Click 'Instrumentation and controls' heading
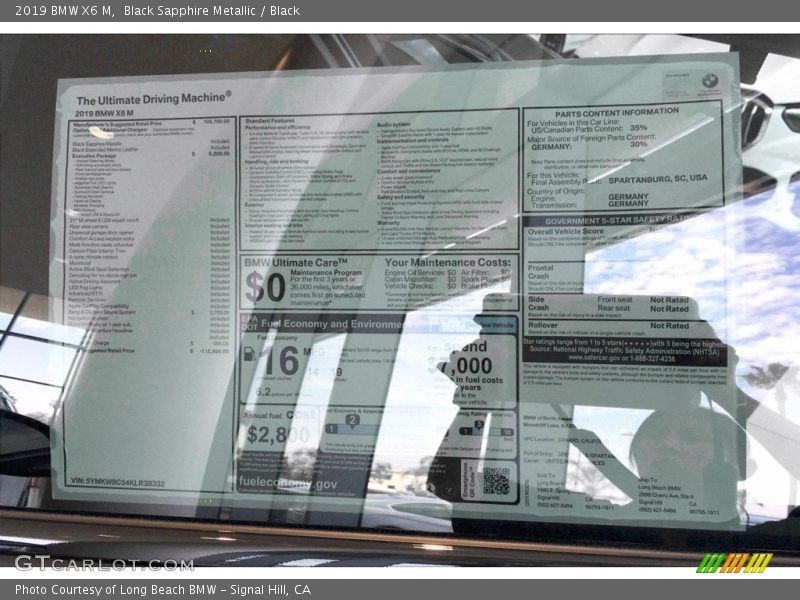800x600 pixels. pyautogui.click(x=413, y=140)
